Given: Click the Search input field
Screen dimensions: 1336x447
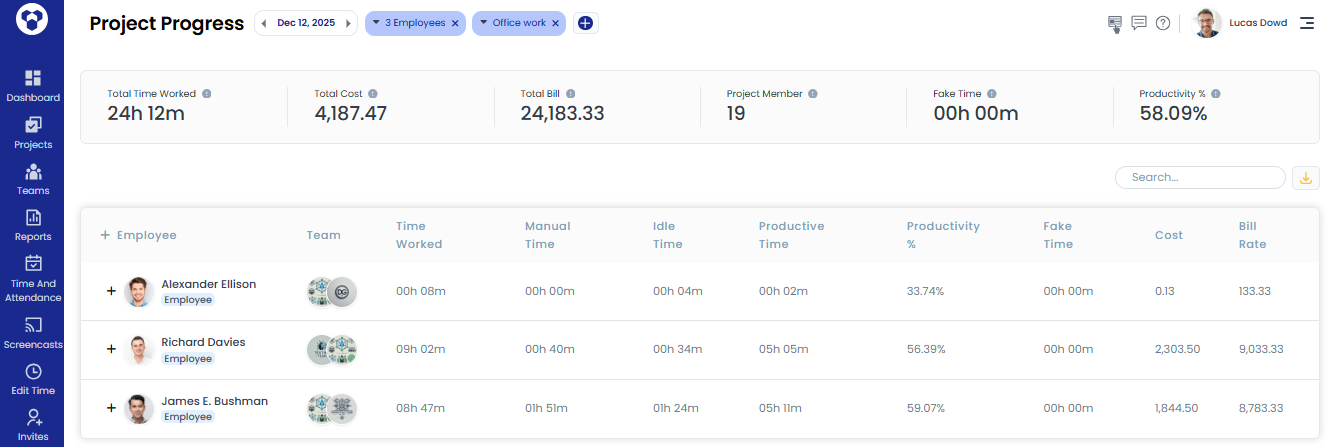Looking at the screenshot, I should [1199, 177].
